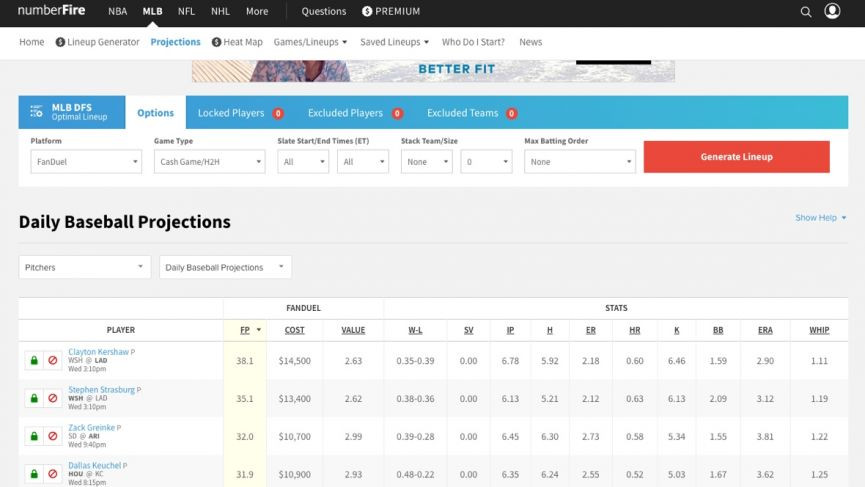This screenshot has height=487, width=865.
Task: Select the NFL menu item
Action: tap(186, 11)
